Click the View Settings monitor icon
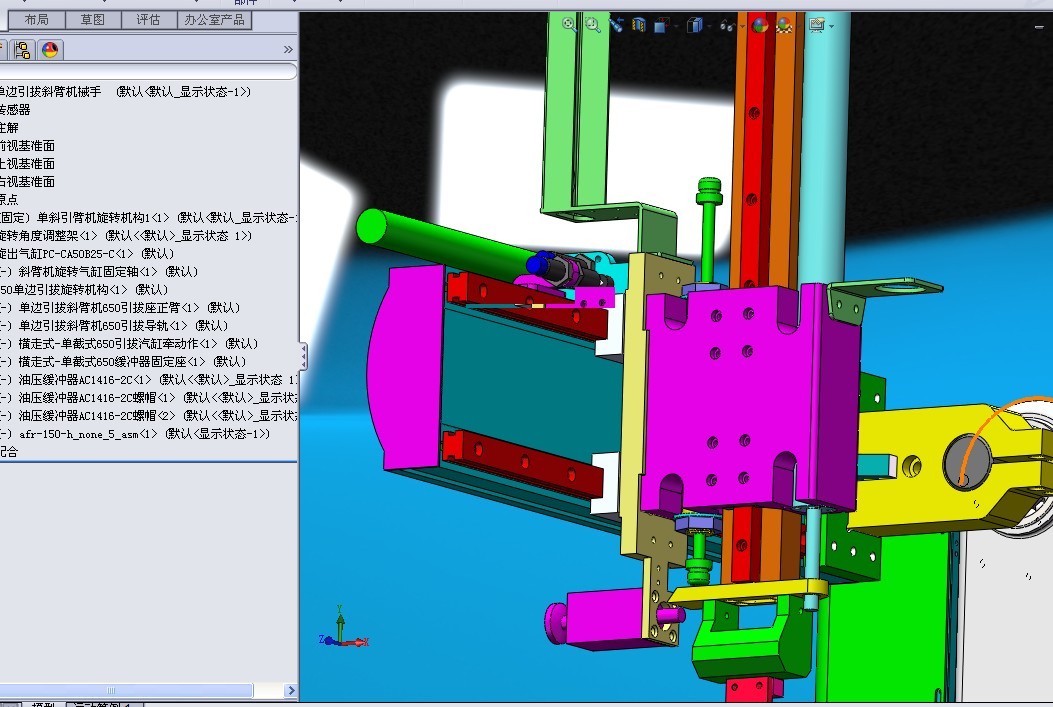This screenshot has height=707, width=1053. tap(817, 26)
